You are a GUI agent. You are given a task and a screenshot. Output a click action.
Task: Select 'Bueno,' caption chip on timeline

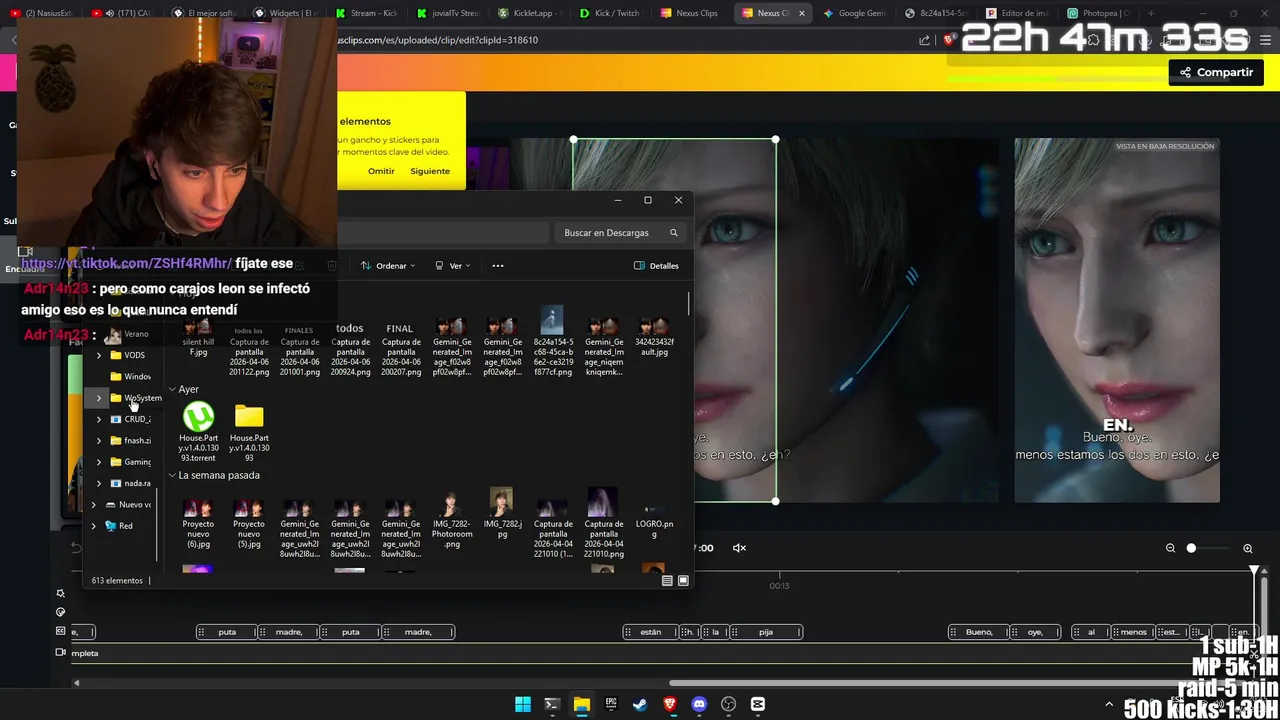coord(978,632)
